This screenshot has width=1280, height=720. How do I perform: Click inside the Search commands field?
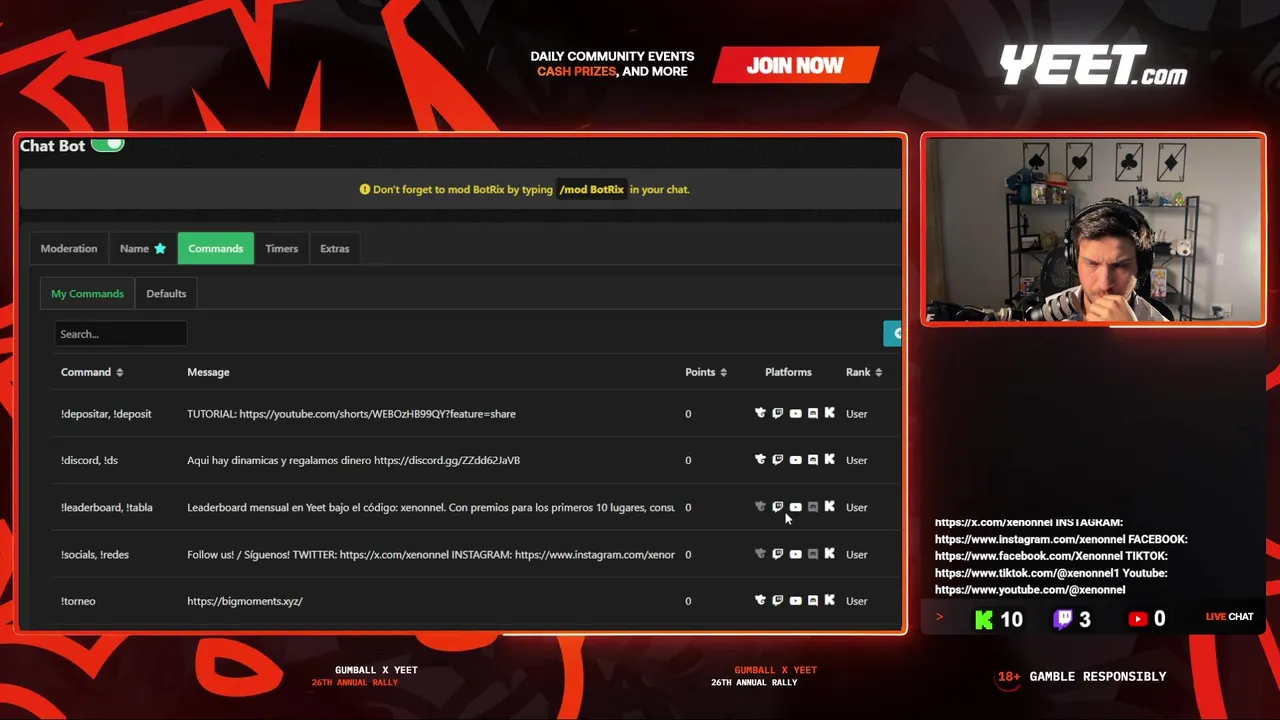tap(121, 334)
